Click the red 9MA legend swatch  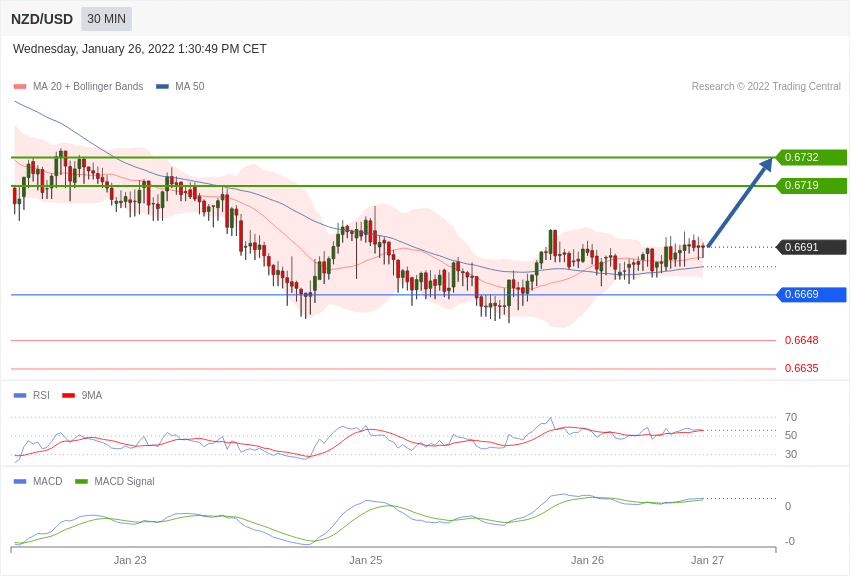click(69, 396)
